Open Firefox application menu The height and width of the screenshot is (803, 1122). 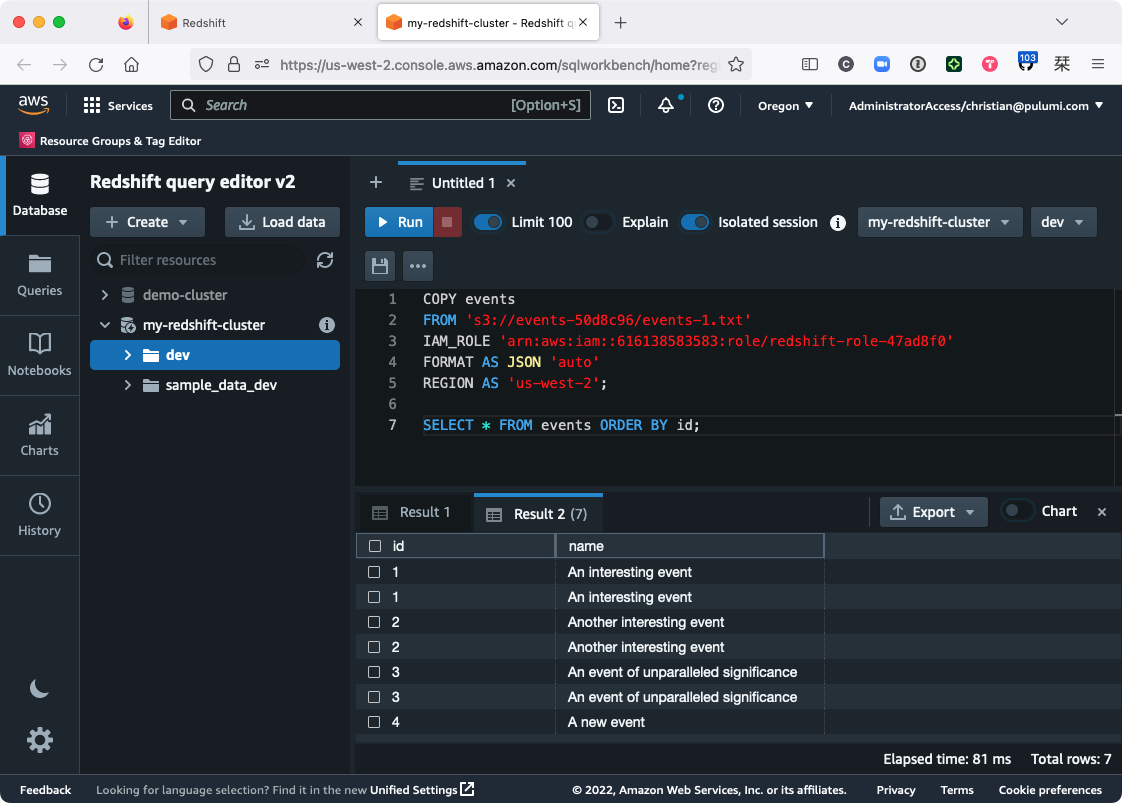(1098, 64)
